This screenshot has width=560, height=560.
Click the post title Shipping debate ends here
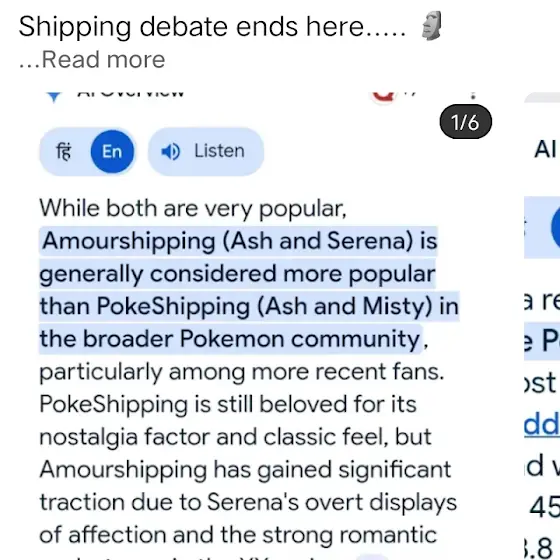pyautogui.click(x=212, y=26)
